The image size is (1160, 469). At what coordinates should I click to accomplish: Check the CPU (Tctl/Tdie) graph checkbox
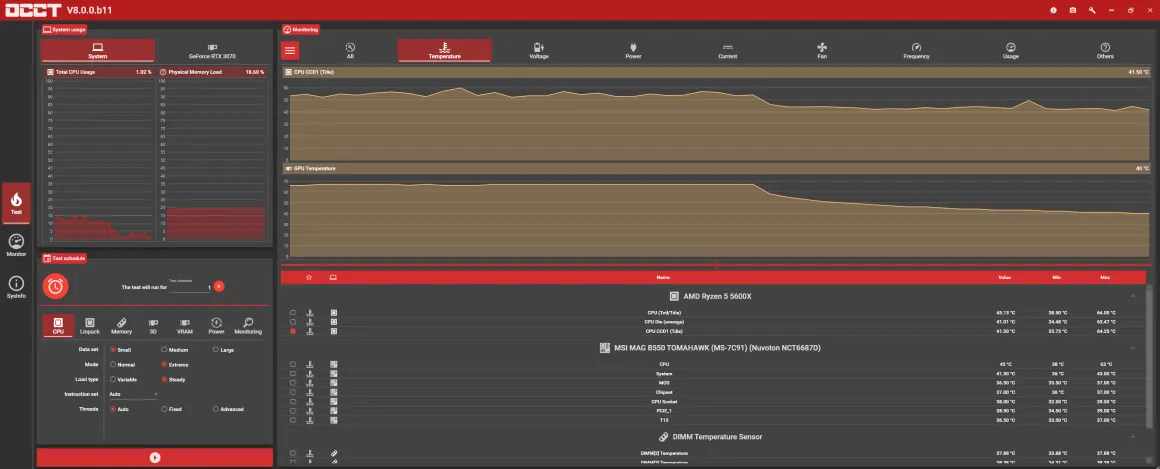[x=293, y=313]
